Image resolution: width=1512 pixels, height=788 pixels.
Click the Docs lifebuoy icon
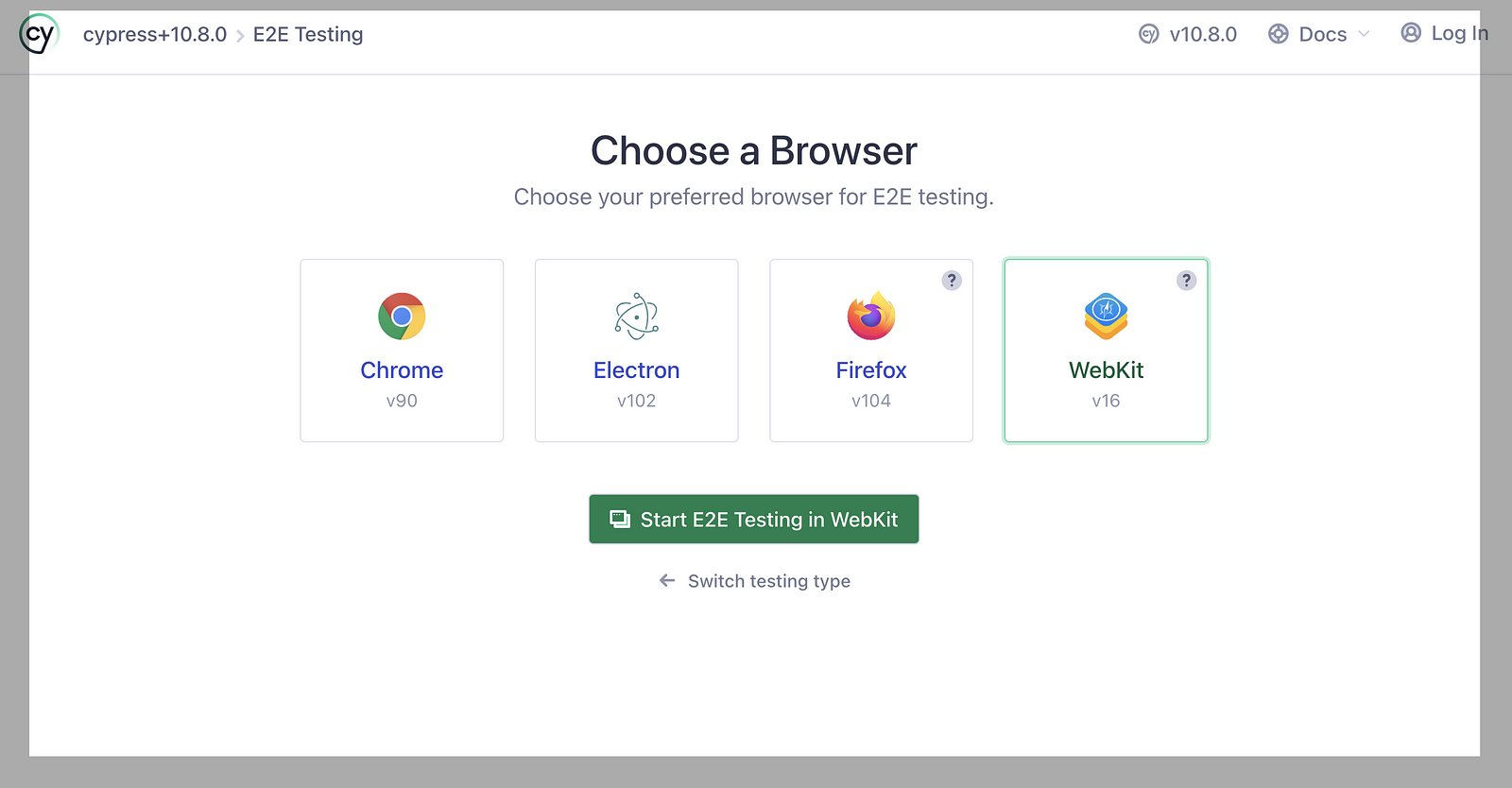coord(1279,34)
